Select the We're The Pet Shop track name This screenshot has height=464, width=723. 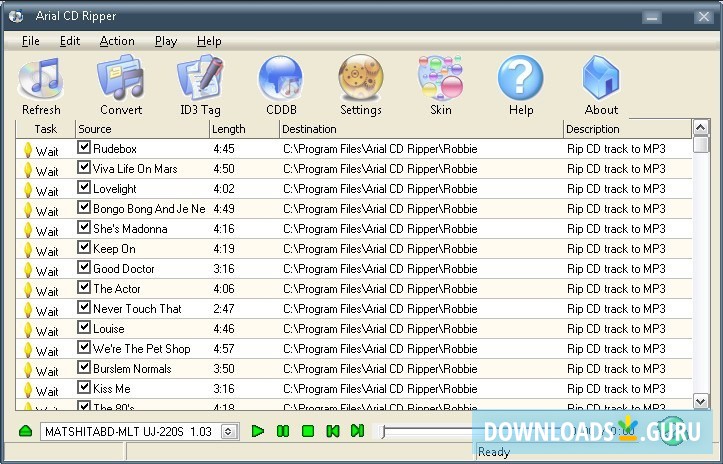point(142,349)
